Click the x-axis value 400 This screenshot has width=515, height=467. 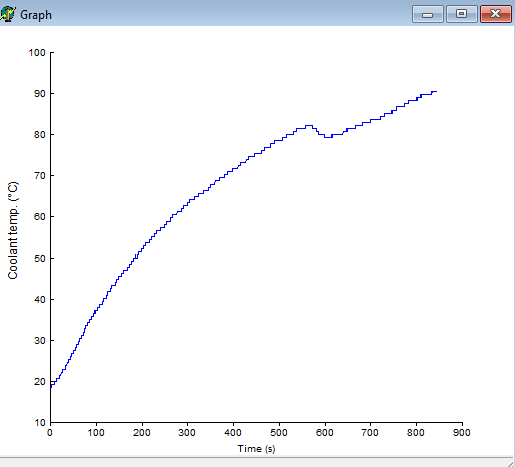[233, 433]
